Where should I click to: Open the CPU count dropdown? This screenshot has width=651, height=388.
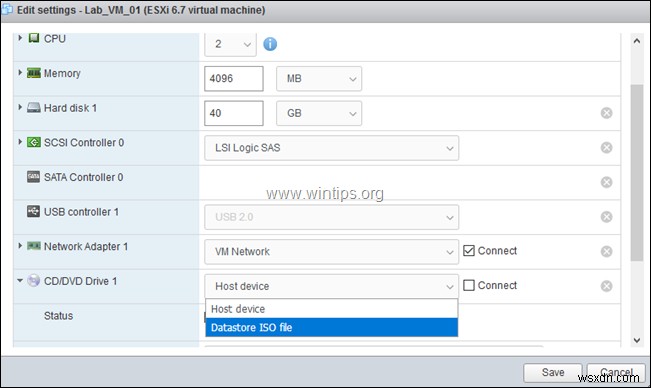(x=230, y=44)
